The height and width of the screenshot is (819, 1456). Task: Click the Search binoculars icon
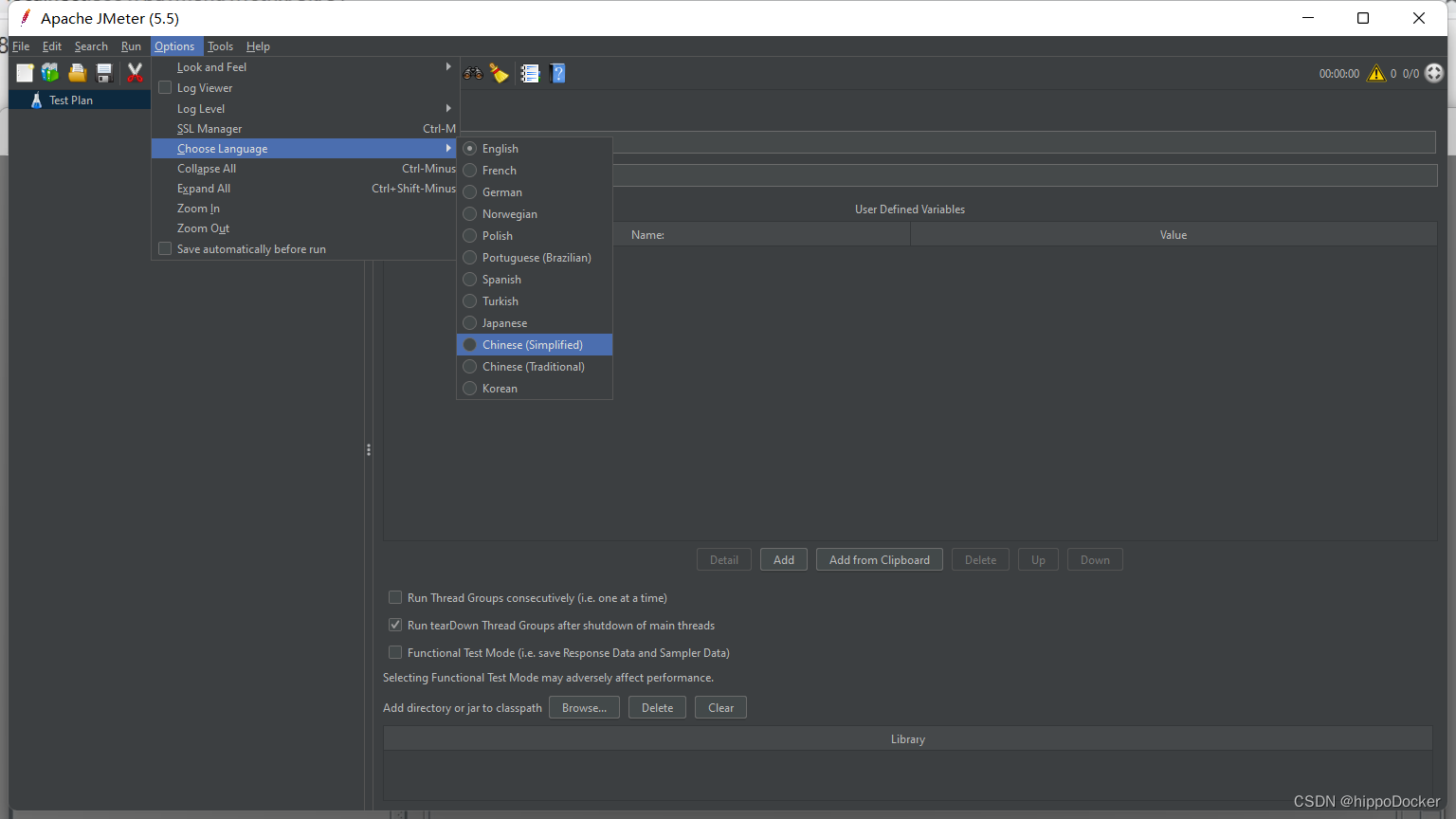[x=473, y=73]
